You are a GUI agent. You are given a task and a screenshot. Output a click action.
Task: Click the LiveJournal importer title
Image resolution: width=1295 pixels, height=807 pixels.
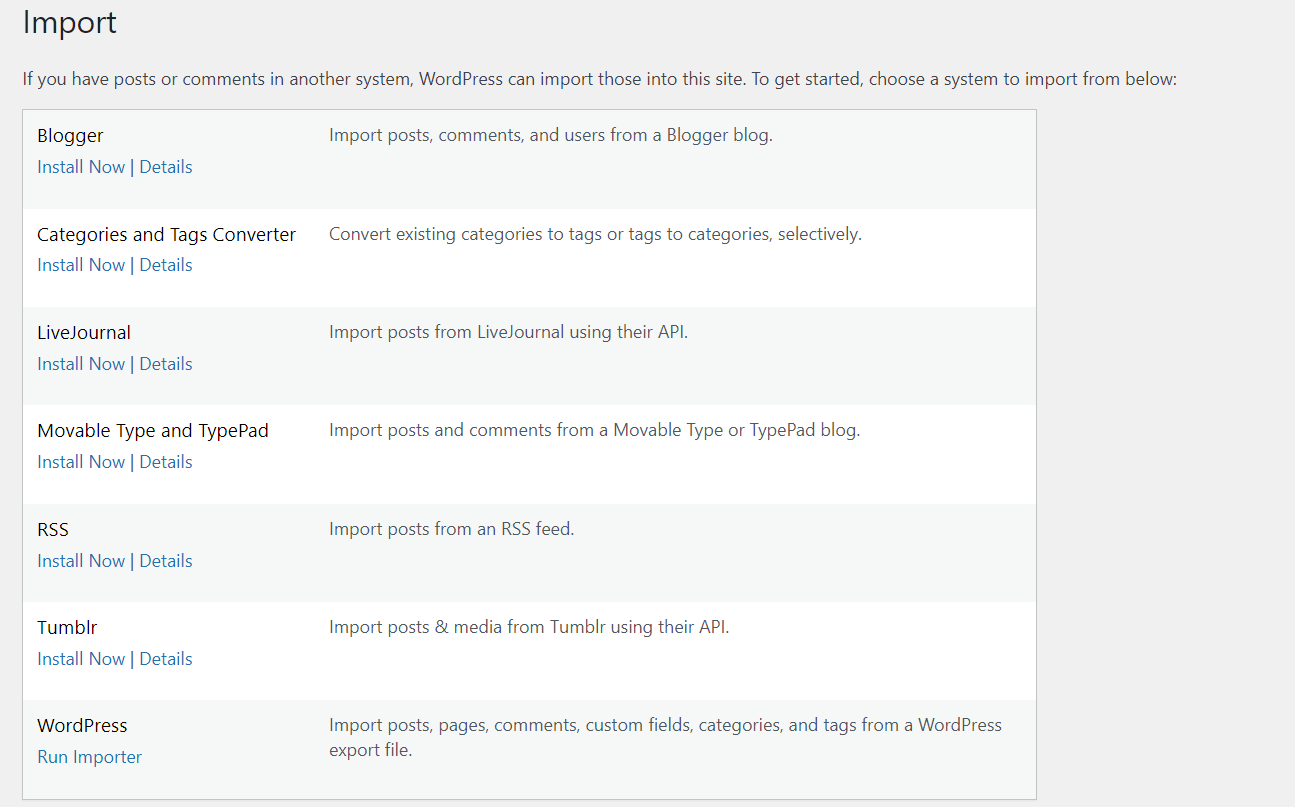tap(84, 332)
